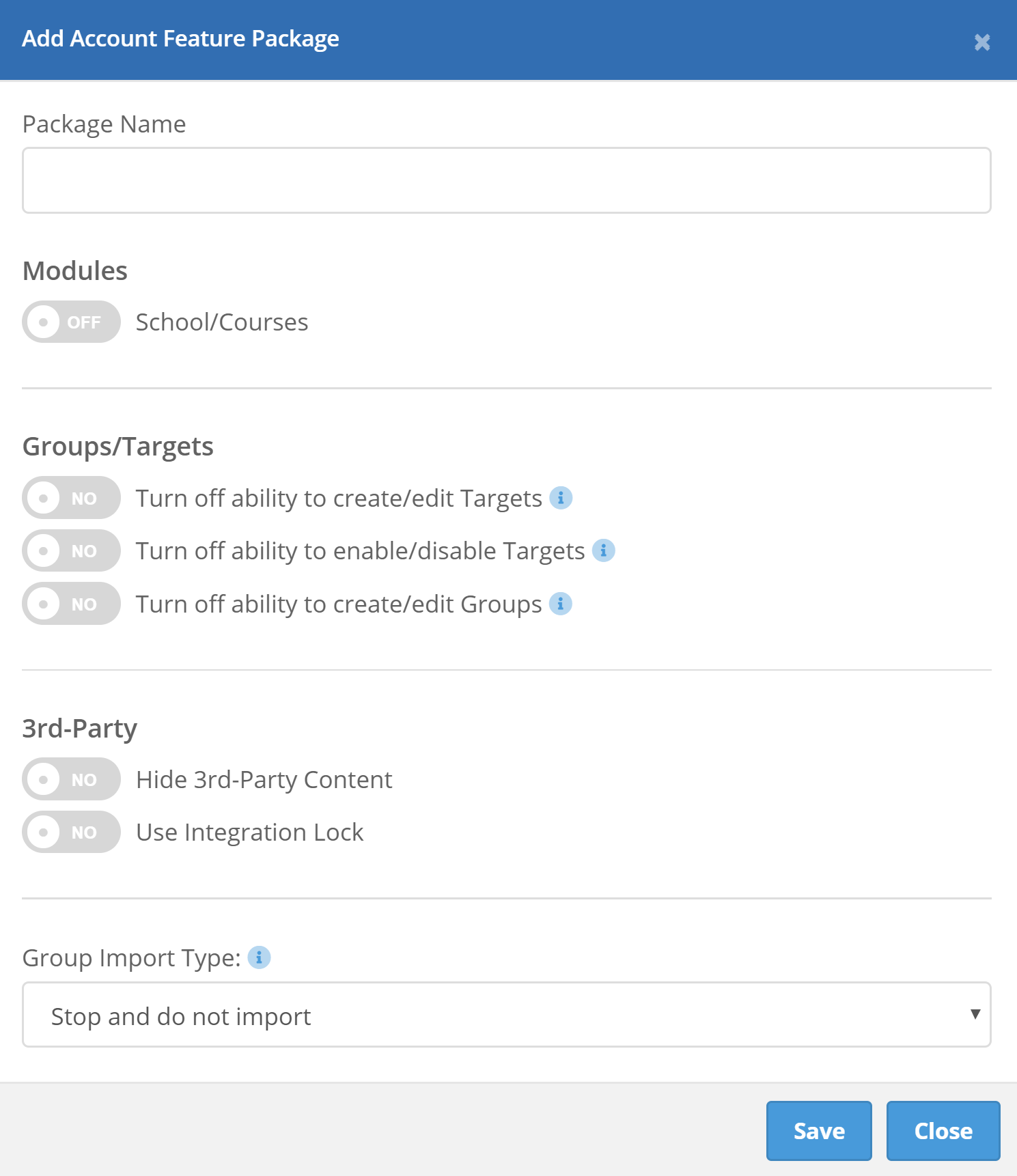Image resolution: width=1017 pixels, height=1176 pixels.
Task: Click the Hide 3rd-Party Content label
Action: (264, 780)
